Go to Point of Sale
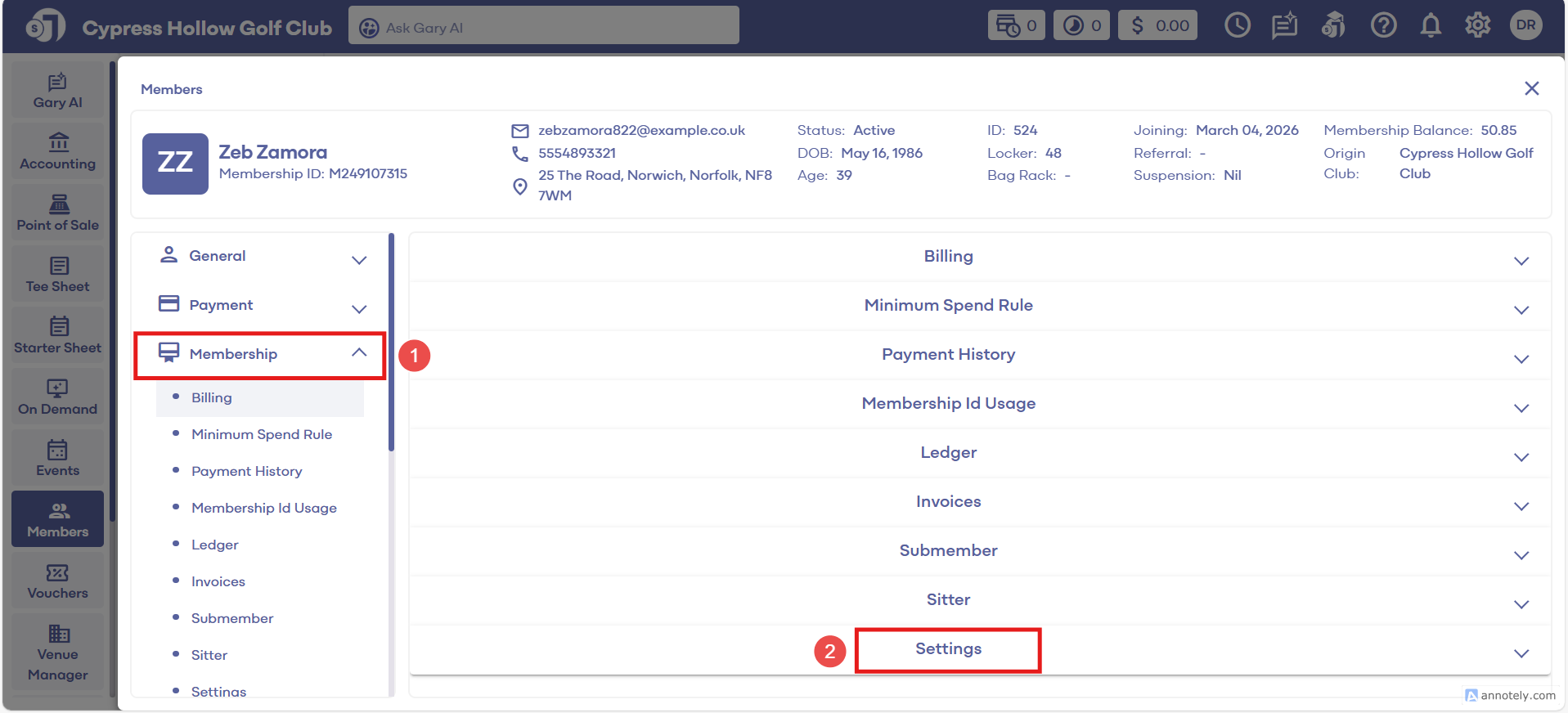The height and width of the screenshot is (713, 1568). [x=57, y=213]
